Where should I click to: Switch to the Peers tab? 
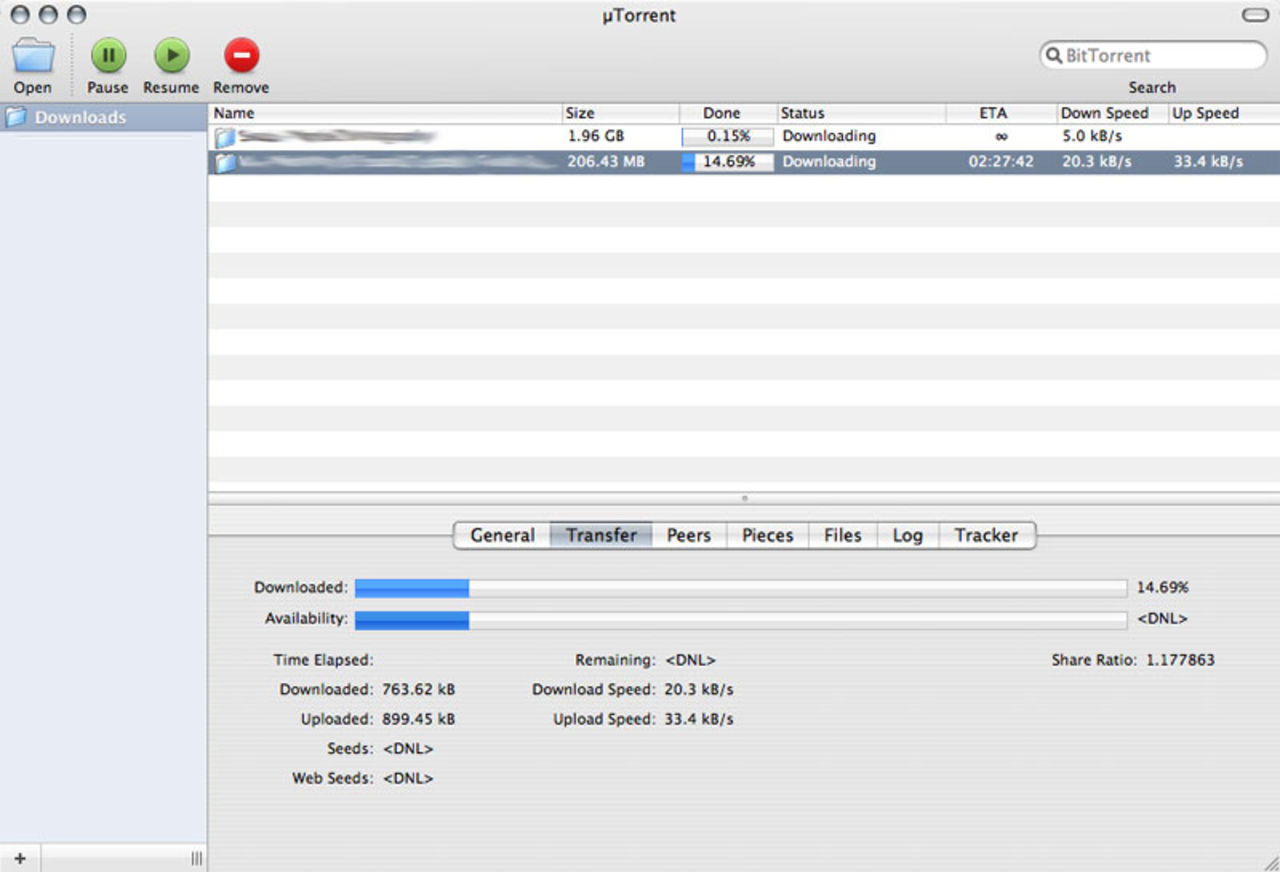[x=688, y=535]
